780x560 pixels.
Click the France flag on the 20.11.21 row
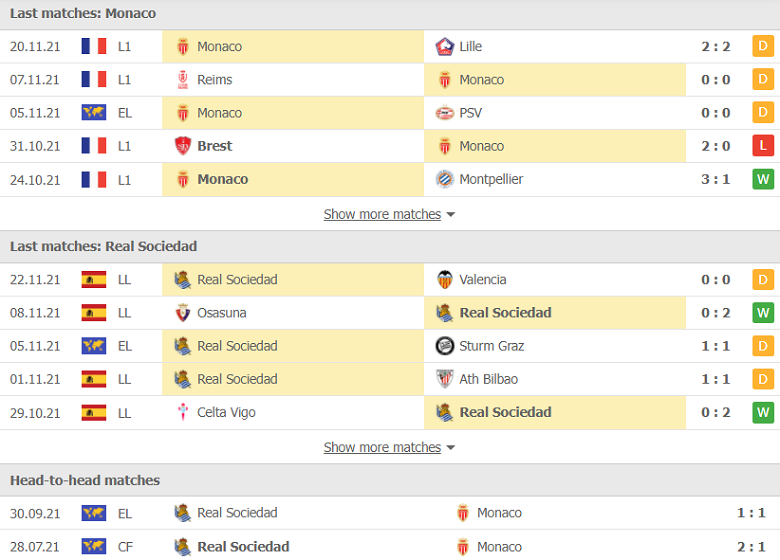point(94,46)
